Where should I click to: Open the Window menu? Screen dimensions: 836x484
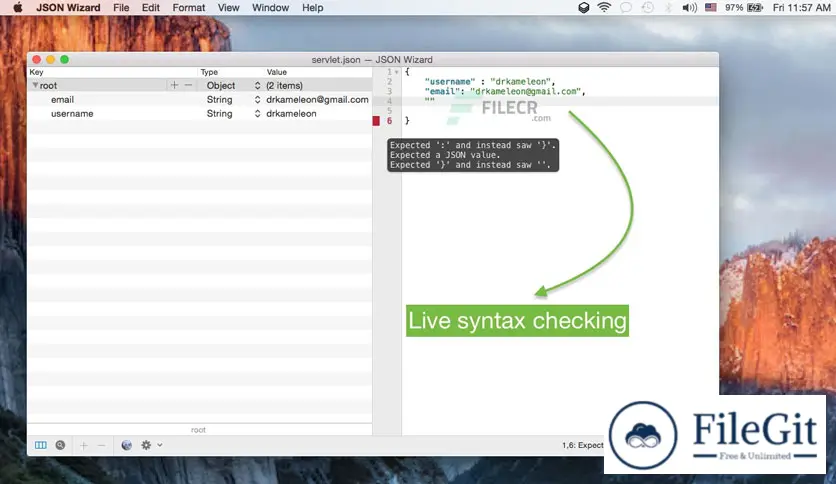point(270,7)
